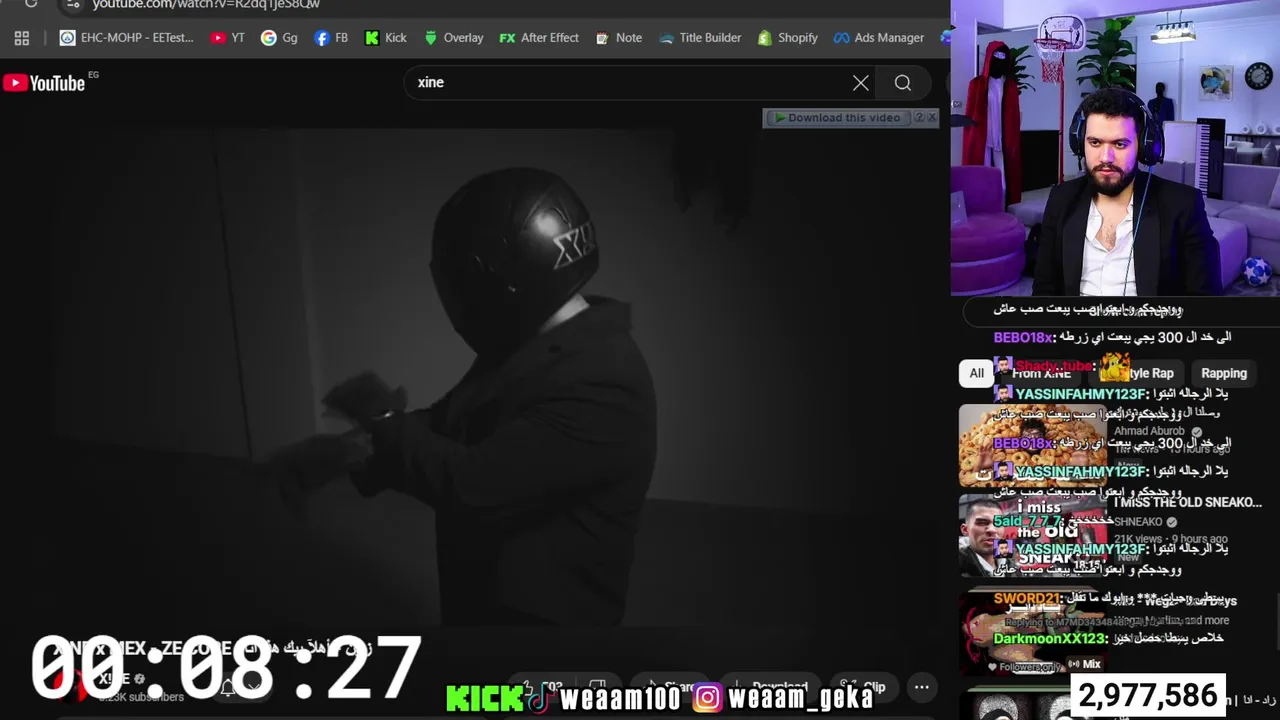Screen dimensions: 1280x720
Task: Click the video player to pause
Action: coord(475,380)
